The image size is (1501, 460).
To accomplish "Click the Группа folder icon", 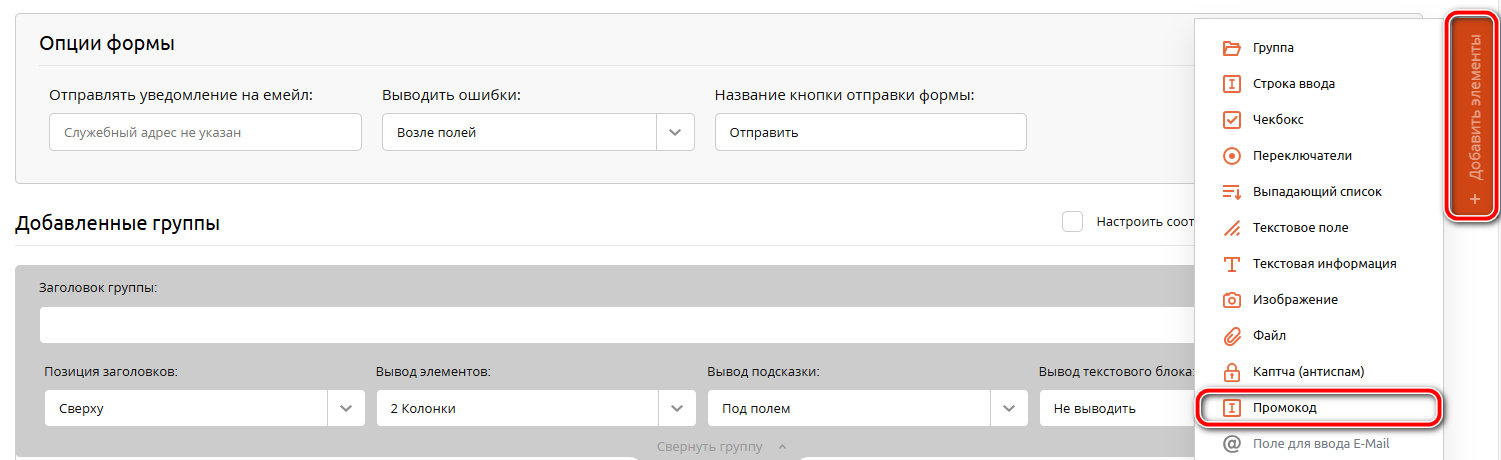I will [1232, 48].
